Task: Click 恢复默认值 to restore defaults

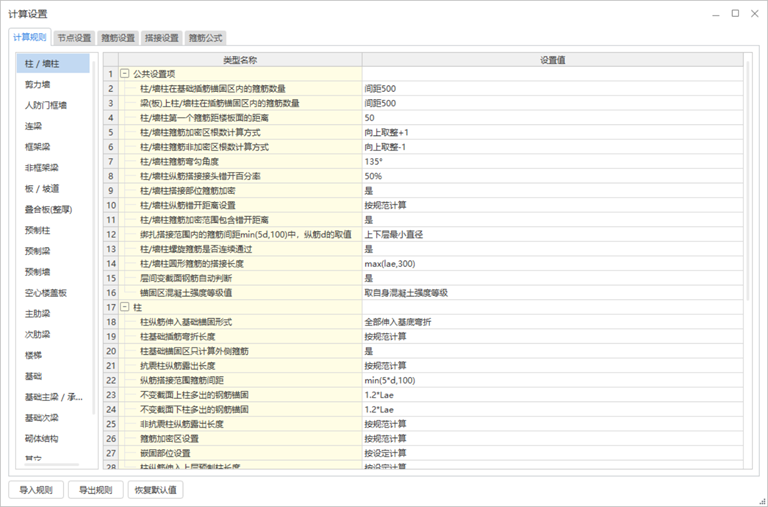Action: point(155,490)
